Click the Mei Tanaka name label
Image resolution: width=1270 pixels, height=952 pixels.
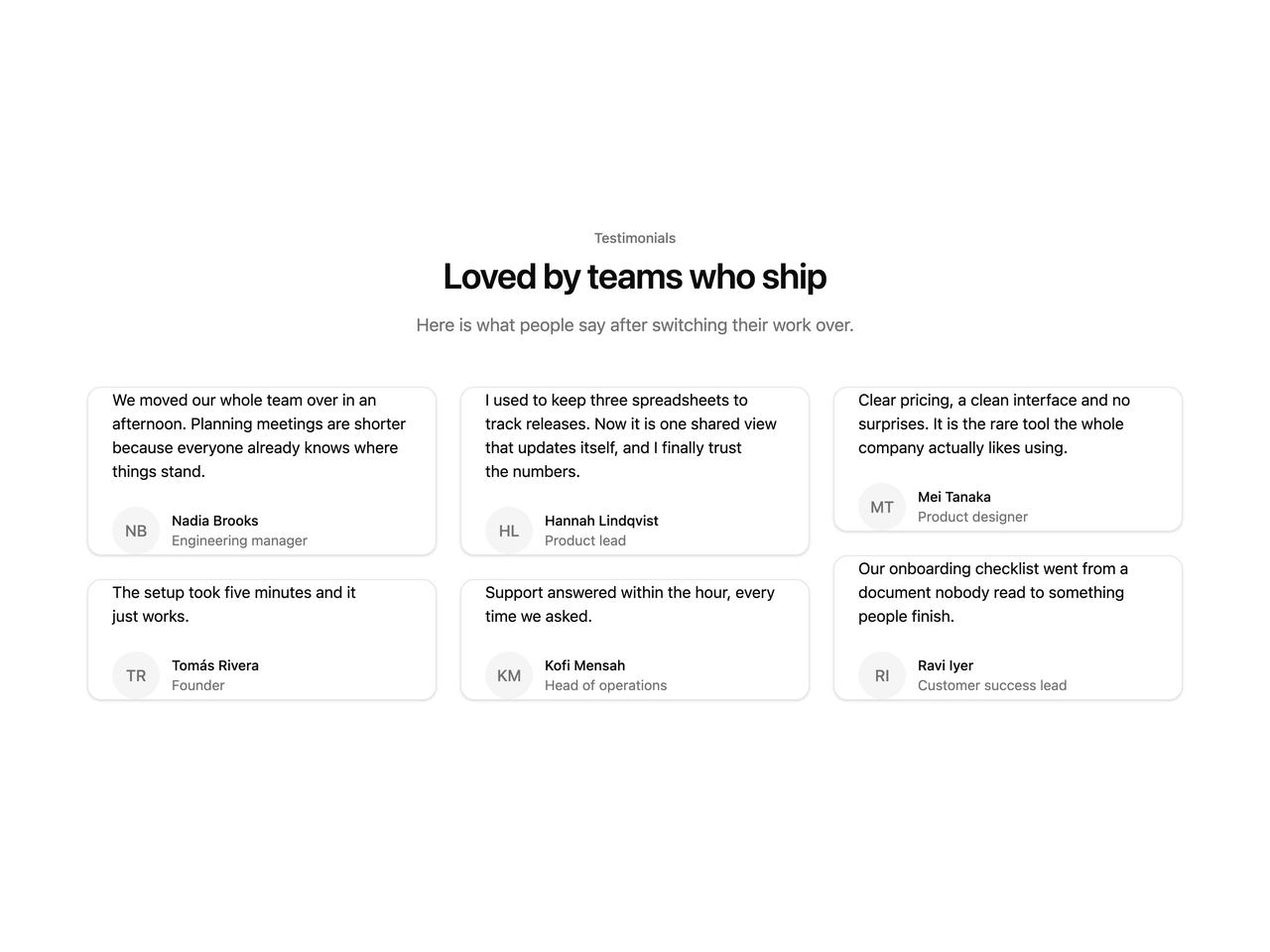[x=954, y=497]
